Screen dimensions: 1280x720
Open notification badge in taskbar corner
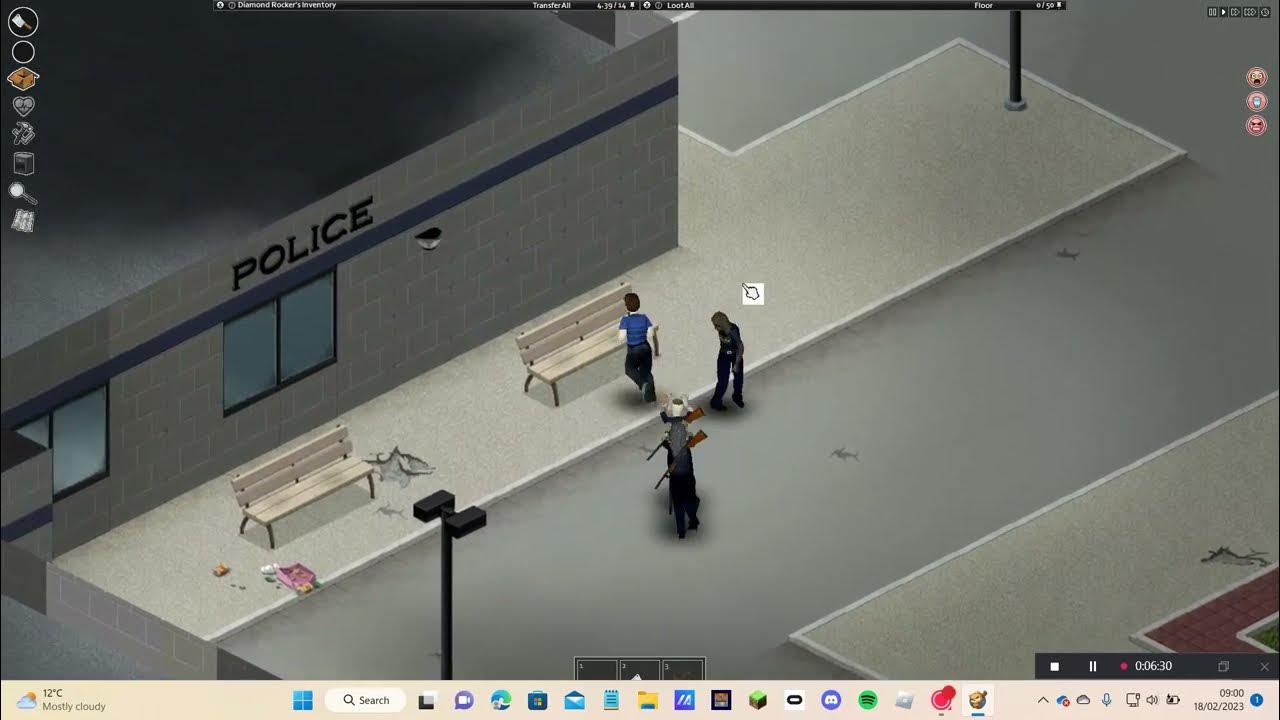[x=1257, y=700]
